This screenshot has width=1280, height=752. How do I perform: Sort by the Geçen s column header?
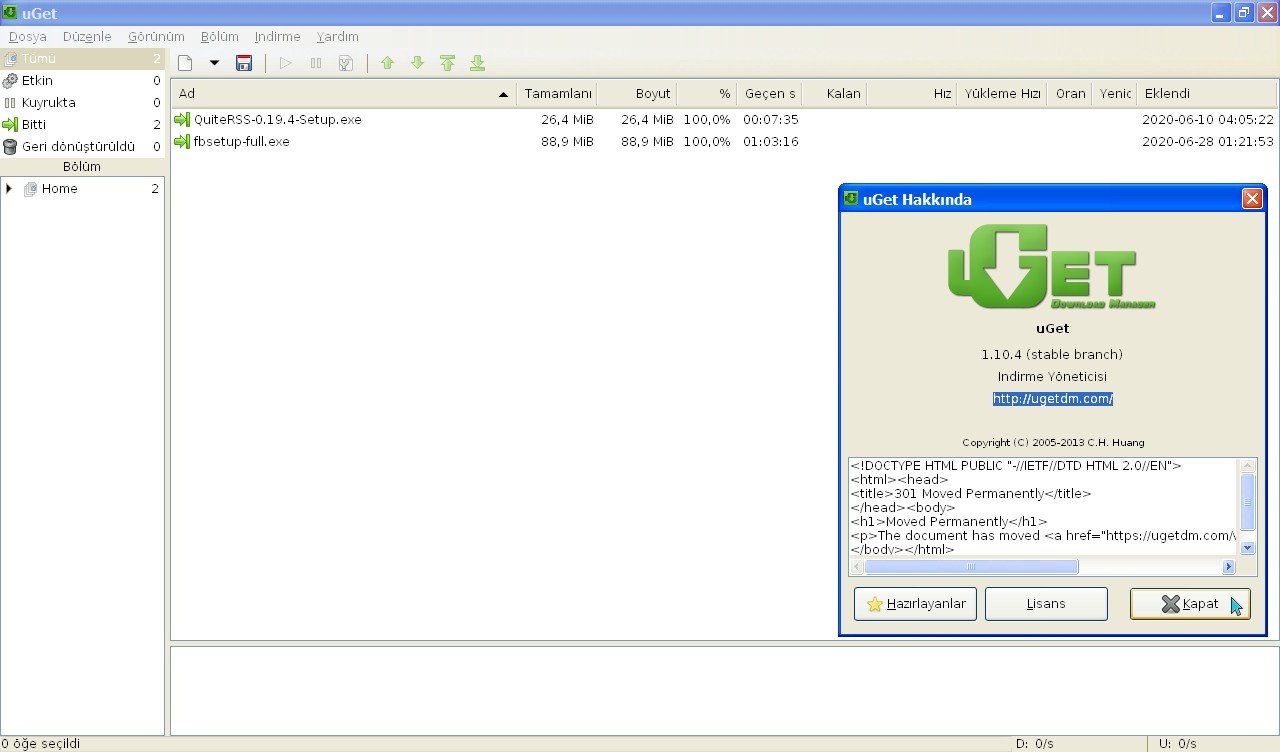(x=769, y=94)
